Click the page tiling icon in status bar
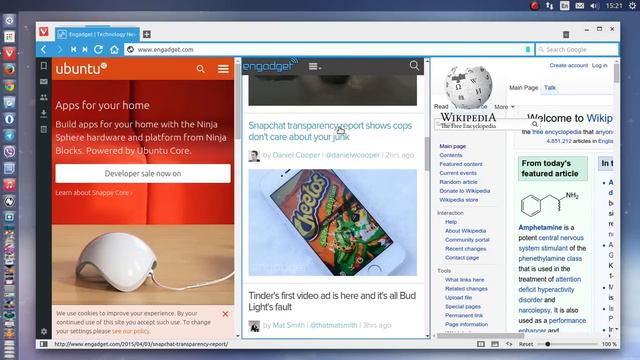This screenshot has height=360, width=640. [x=481, y=344]
